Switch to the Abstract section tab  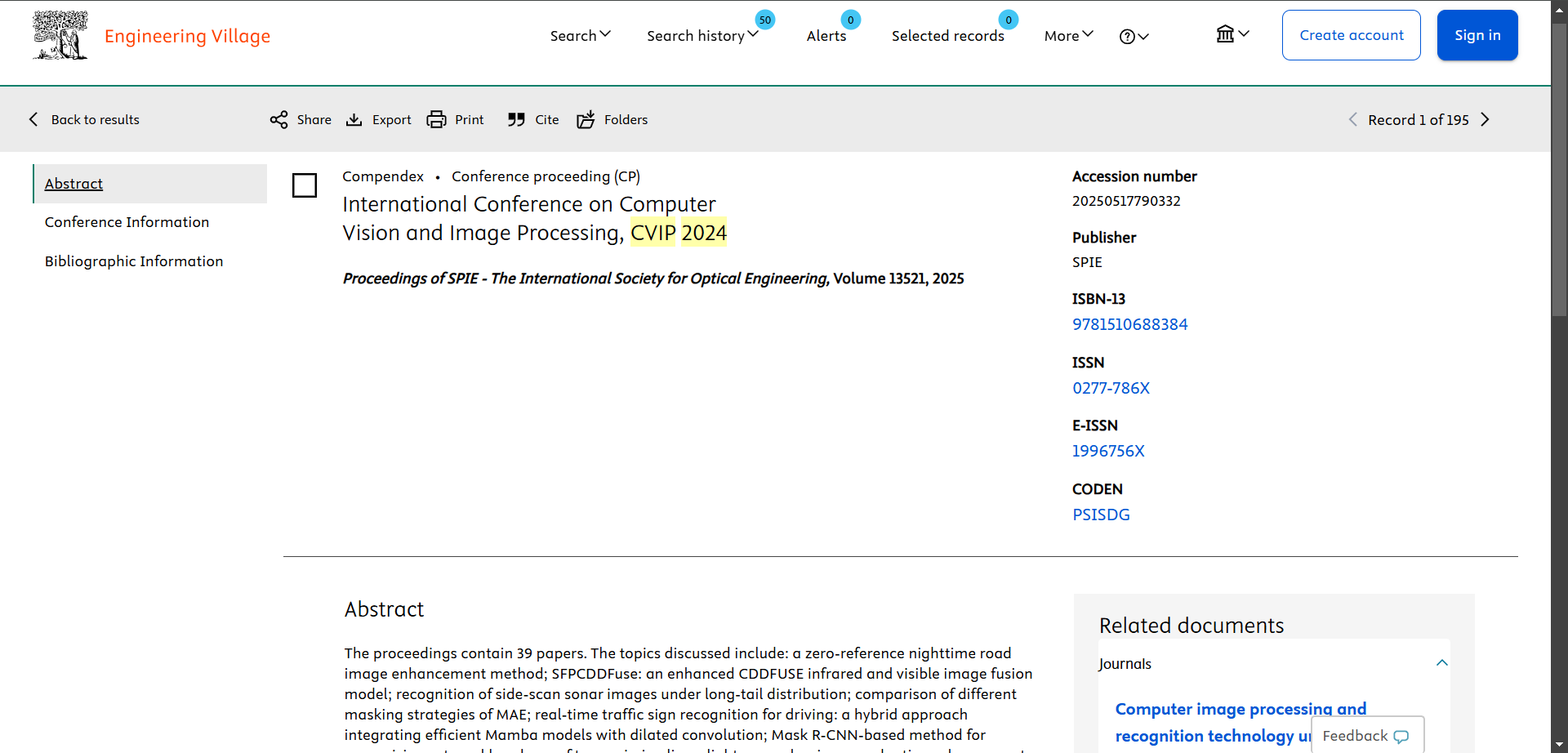(150, 184)
